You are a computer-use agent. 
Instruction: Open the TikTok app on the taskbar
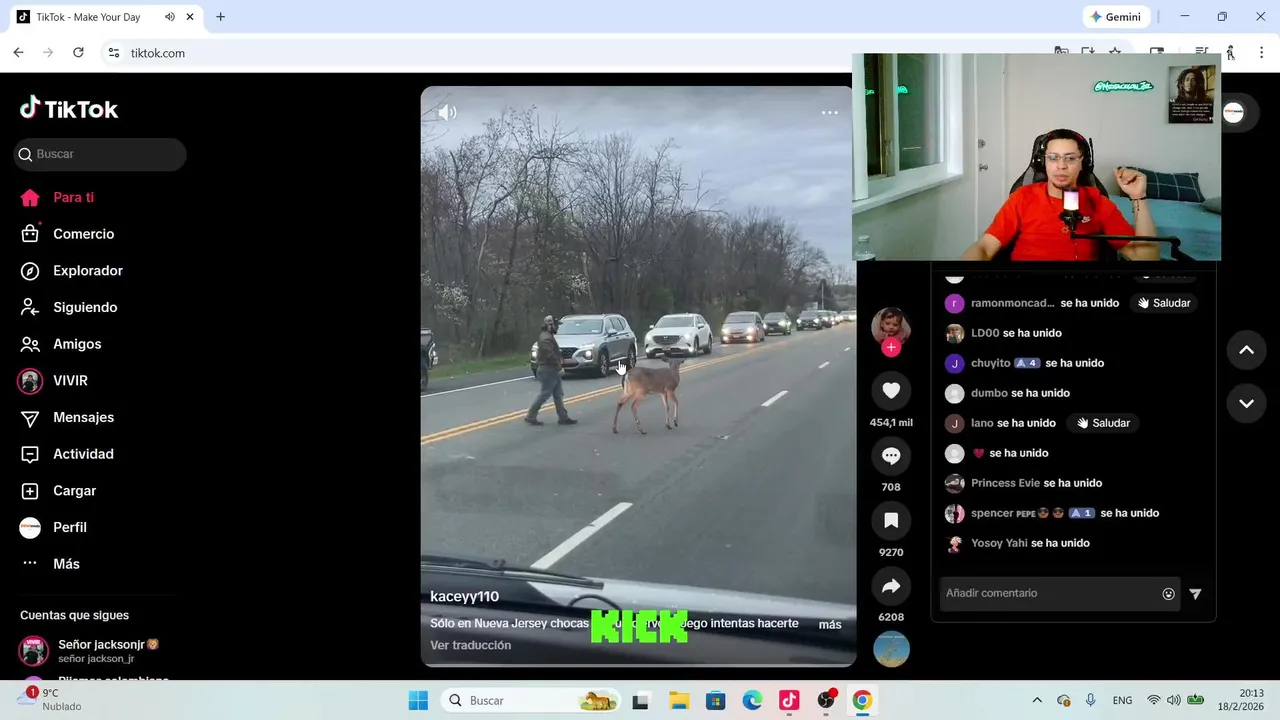pos(789,701)
